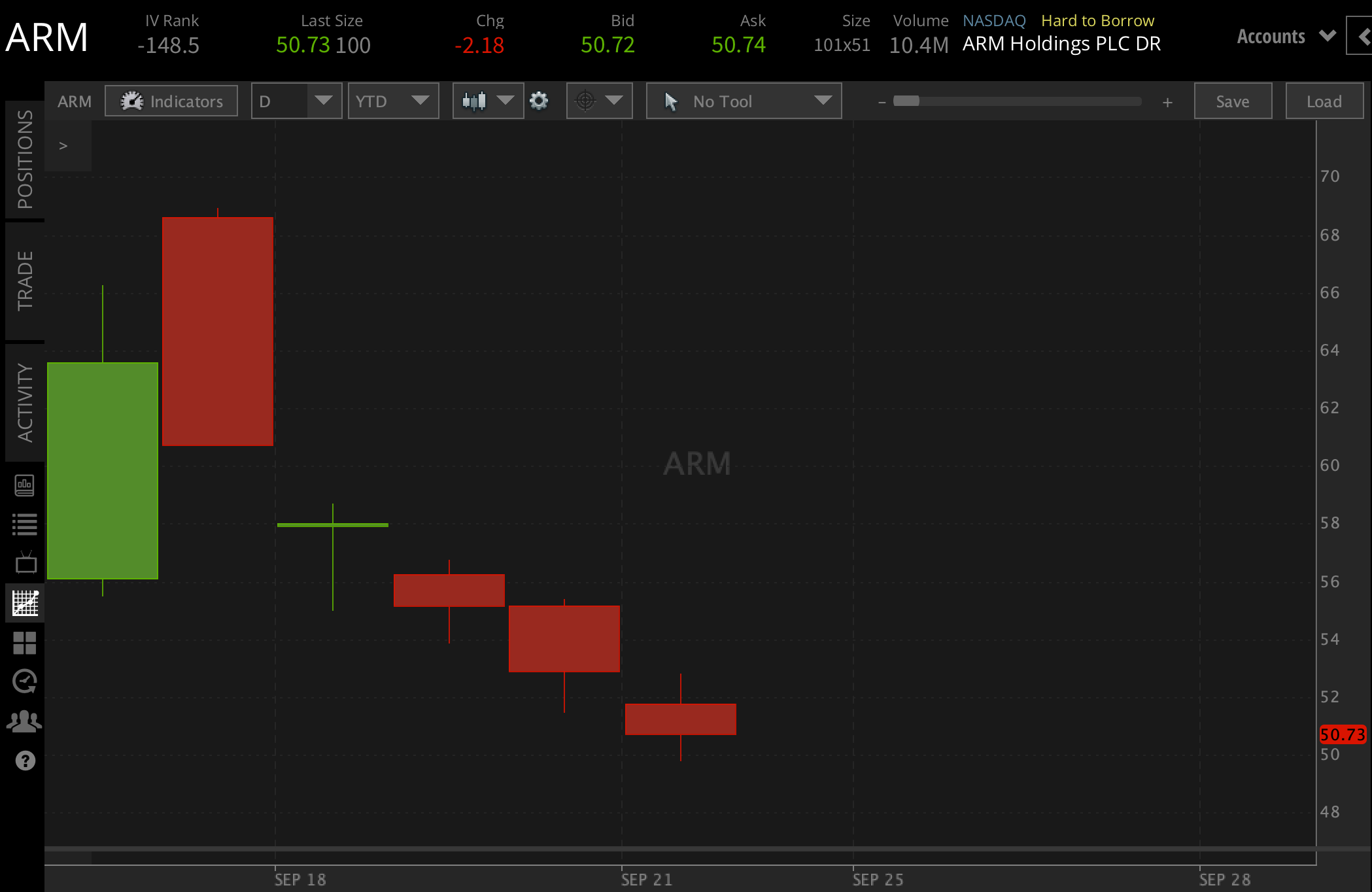
Task: Open the No Tool drawing dropdown
Action: [x=744, y=101]
